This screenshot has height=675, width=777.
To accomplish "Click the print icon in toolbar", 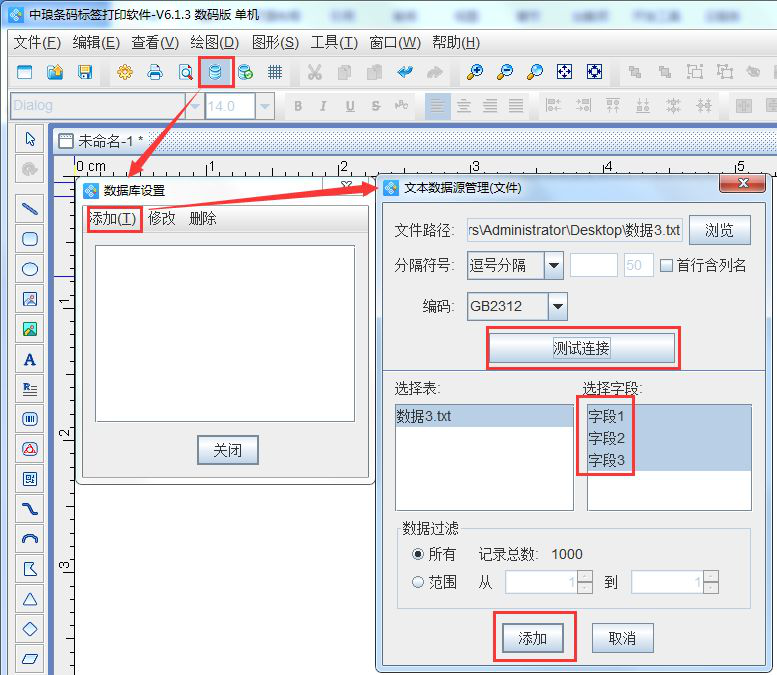I will pyautogui.click(x=155, y=72).
